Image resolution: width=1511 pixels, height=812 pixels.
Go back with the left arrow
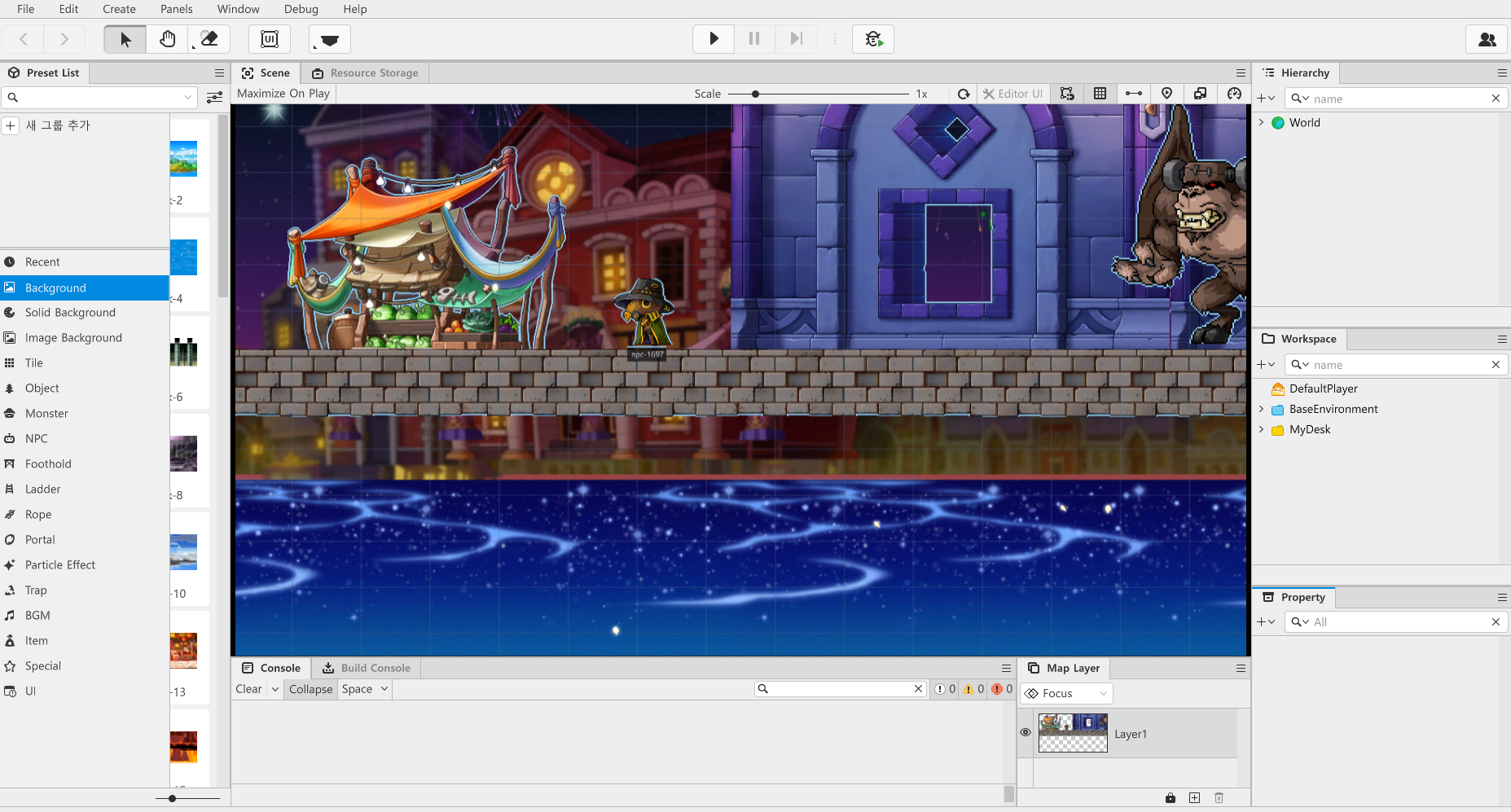coord(24,39)
